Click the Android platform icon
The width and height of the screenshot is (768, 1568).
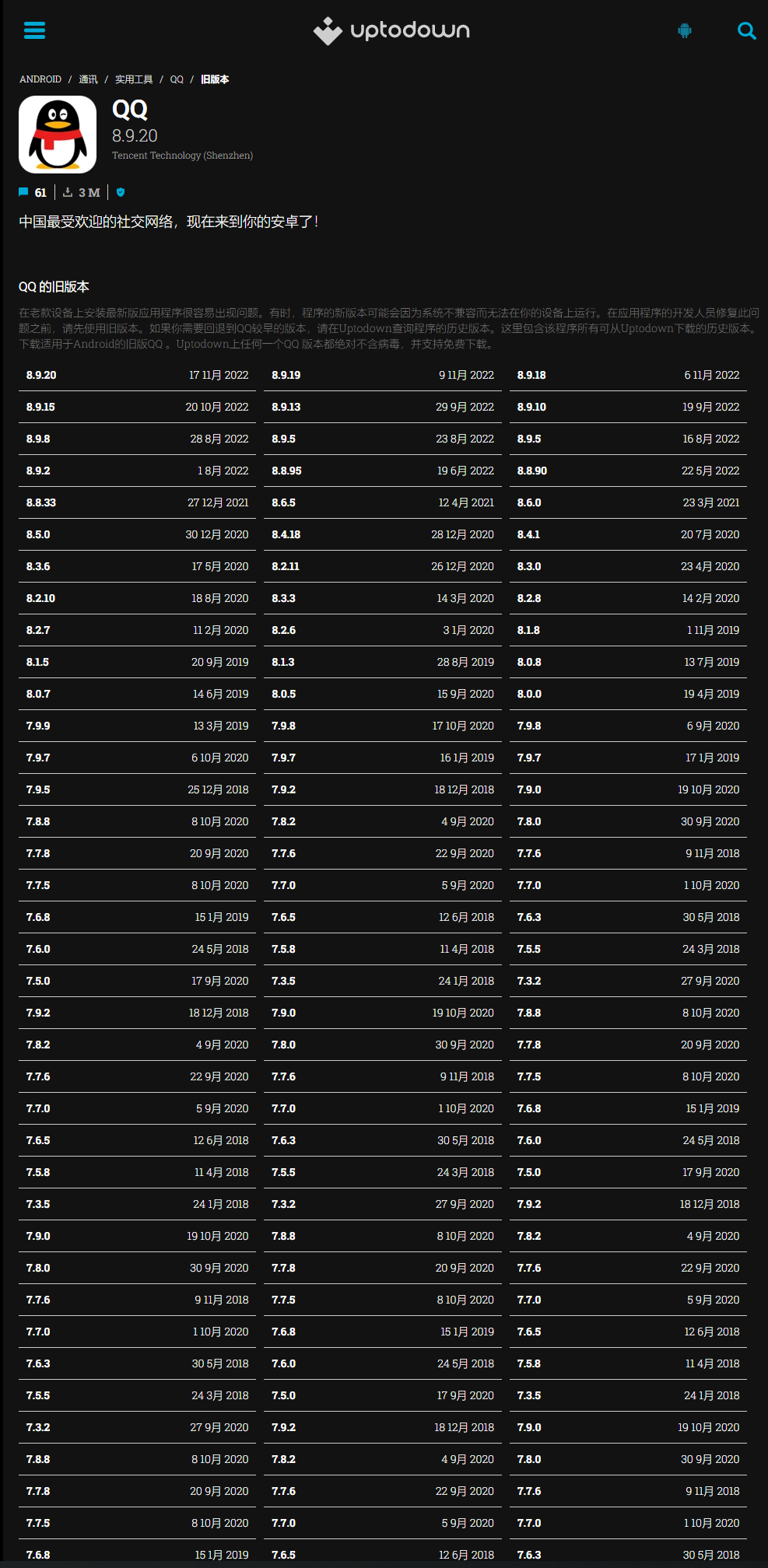point(685,30)
